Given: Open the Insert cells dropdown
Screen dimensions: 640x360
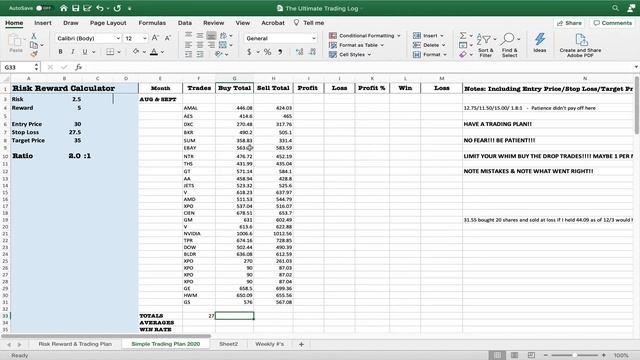Looking at the screenshot, I should 428,36.
